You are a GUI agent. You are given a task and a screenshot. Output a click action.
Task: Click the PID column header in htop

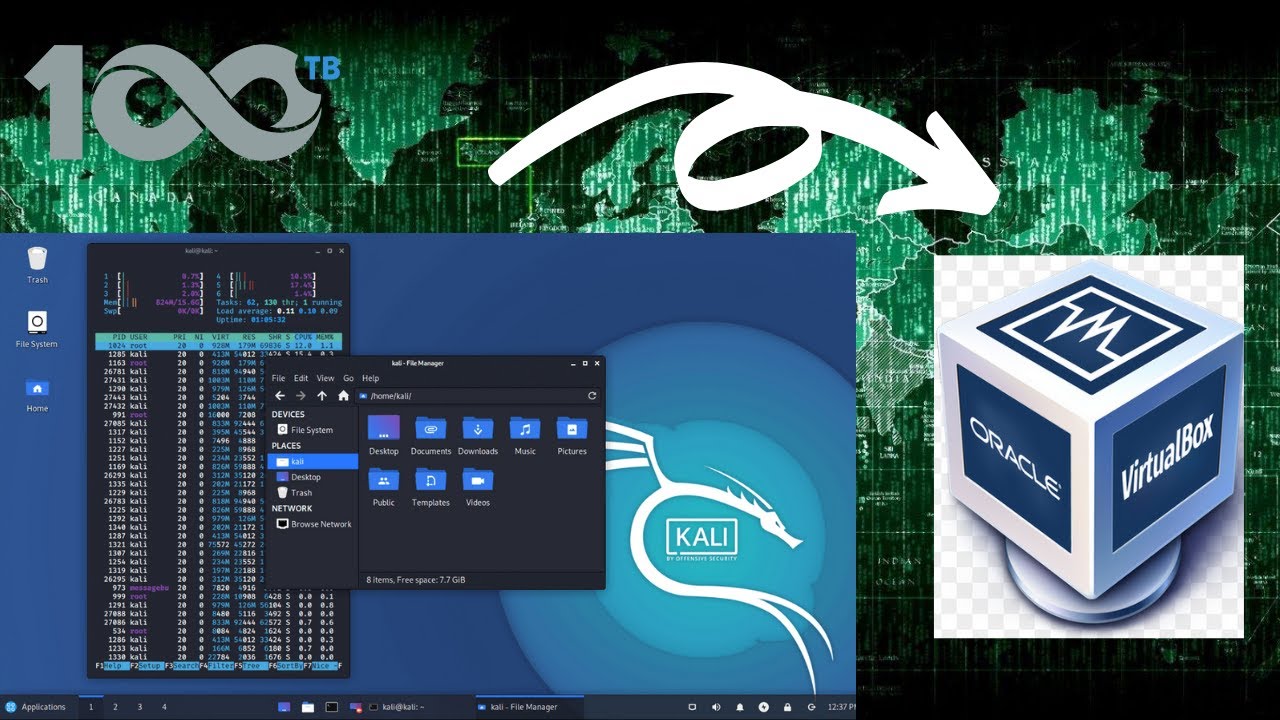(118, 336)
